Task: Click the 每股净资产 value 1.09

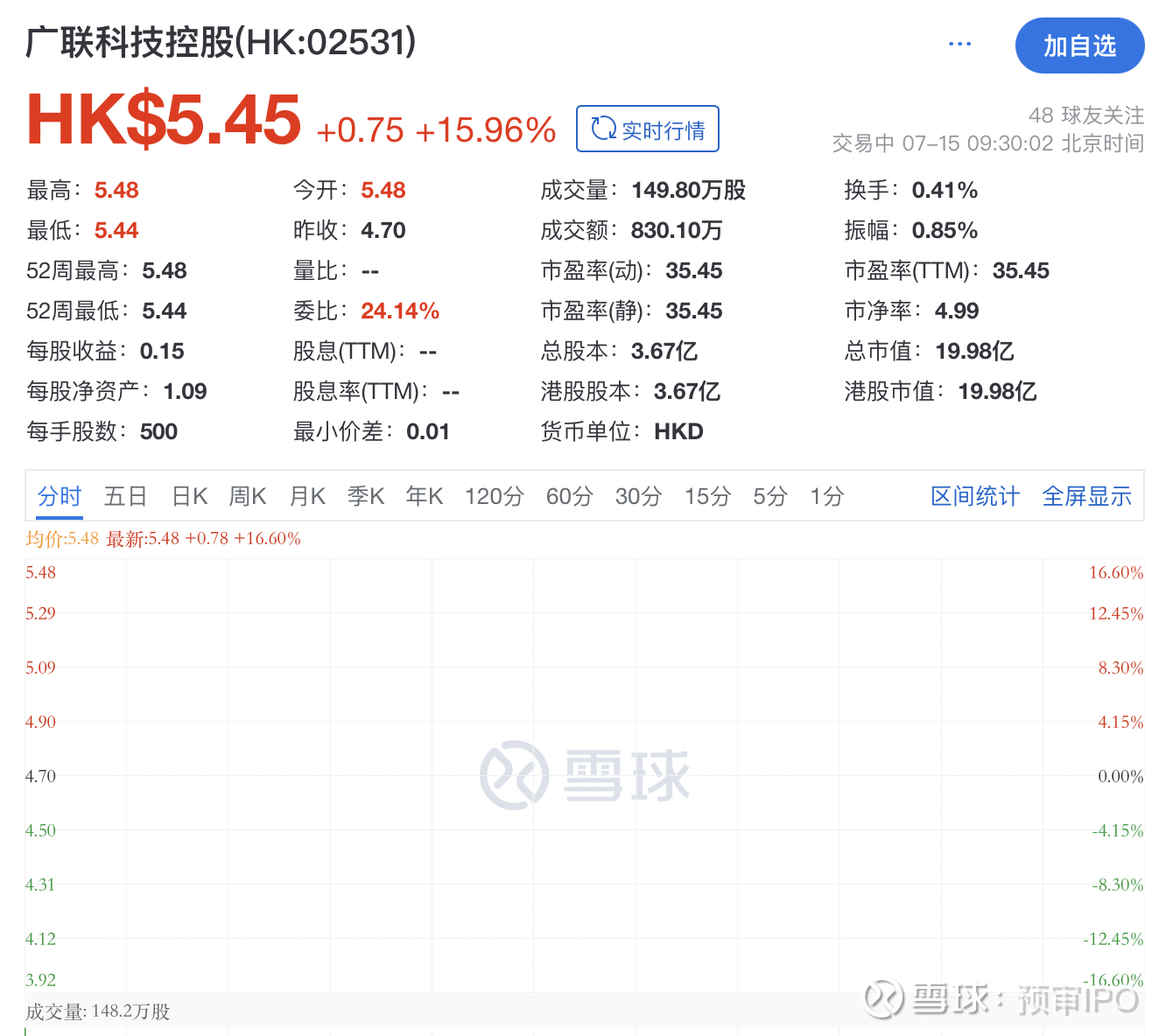Action: [x=185, y=391]
